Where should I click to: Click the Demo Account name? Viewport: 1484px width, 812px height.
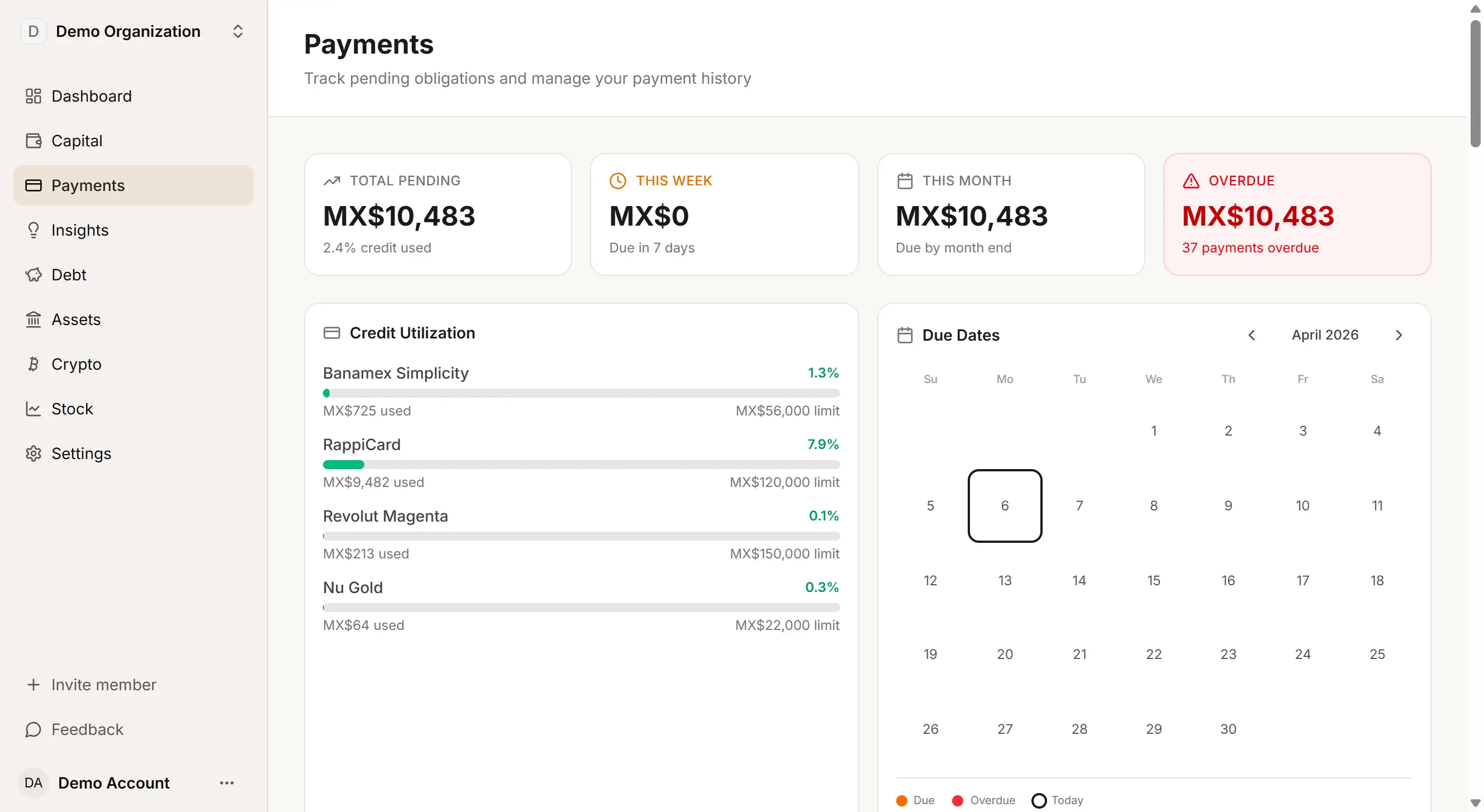[114, 783]
